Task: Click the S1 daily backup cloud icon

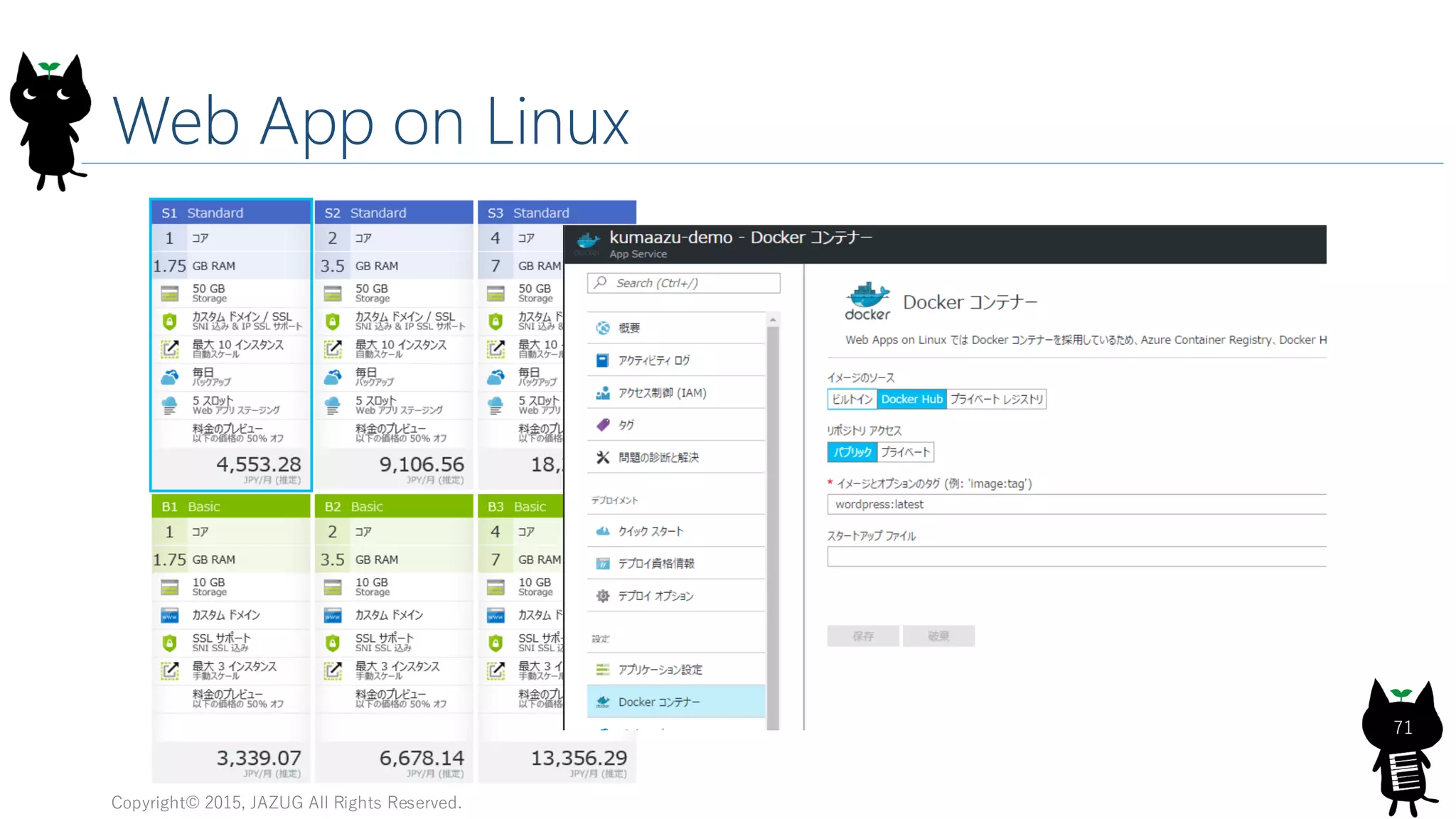Action: 169,377
